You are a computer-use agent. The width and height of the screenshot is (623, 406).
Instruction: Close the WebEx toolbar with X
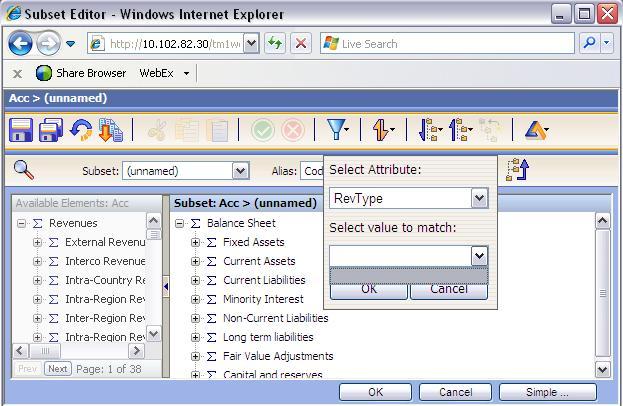[17, 73]
